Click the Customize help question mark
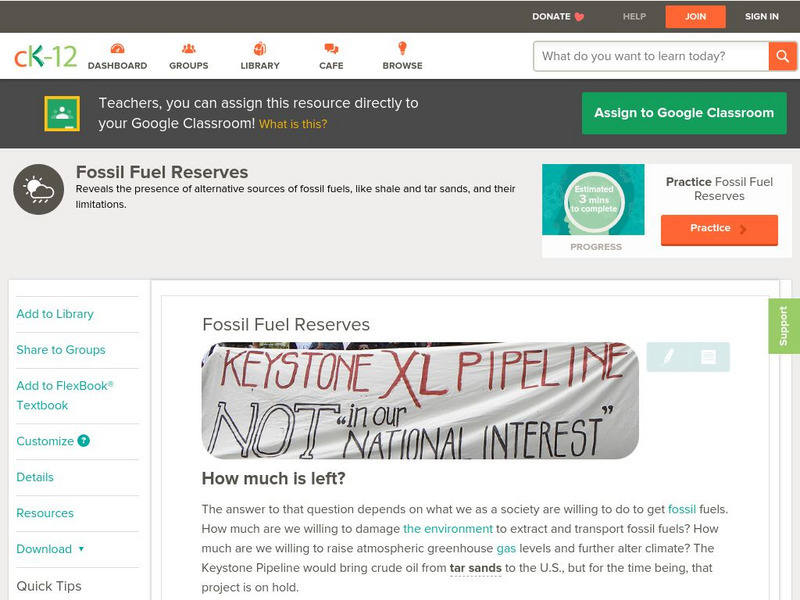 84,441
